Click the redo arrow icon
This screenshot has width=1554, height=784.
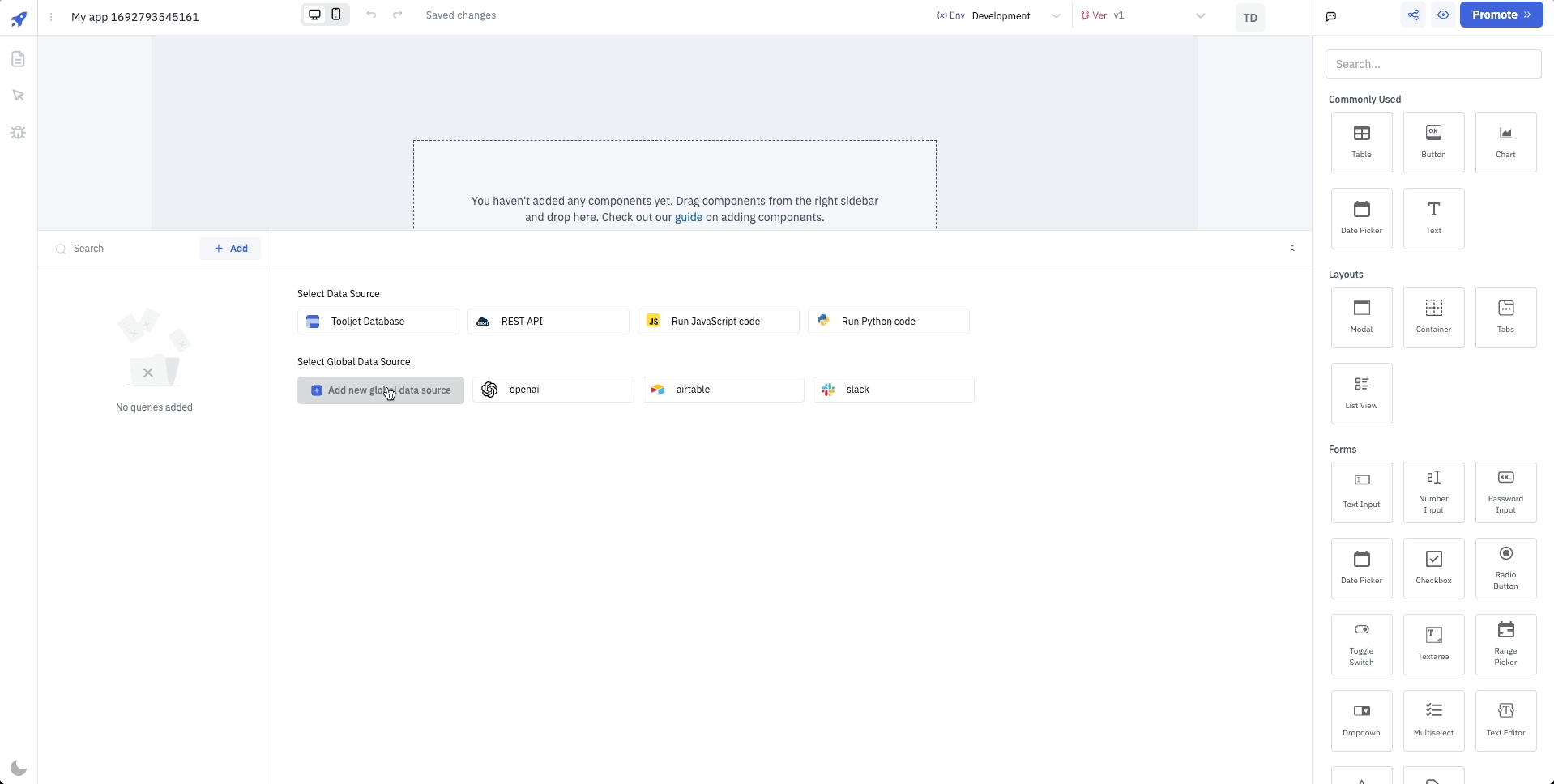coord(398,15)
